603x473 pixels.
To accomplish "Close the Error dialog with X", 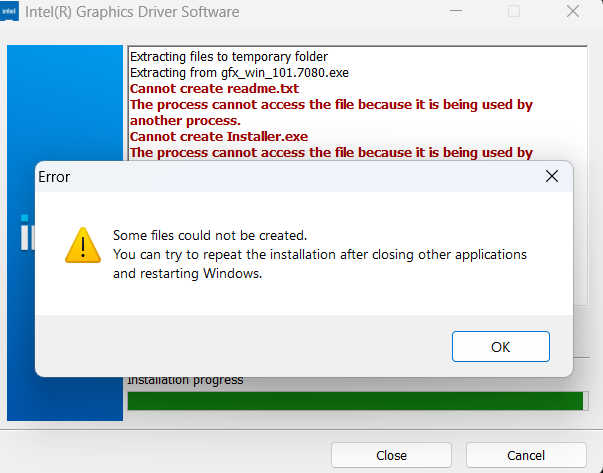I will coord(552,177).
